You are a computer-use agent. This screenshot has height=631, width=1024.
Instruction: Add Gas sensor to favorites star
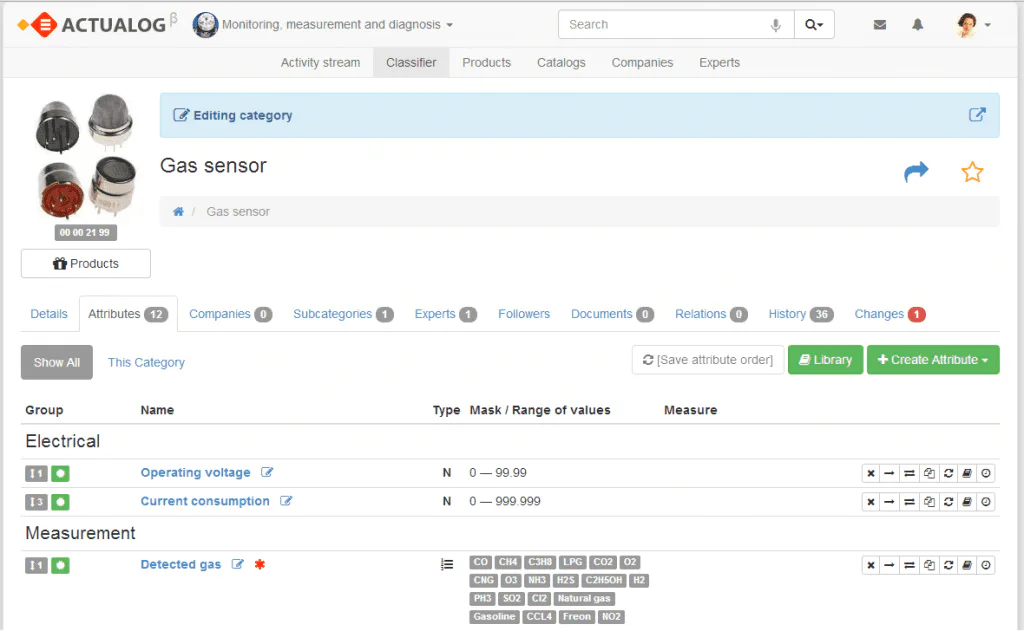point(972,172)
